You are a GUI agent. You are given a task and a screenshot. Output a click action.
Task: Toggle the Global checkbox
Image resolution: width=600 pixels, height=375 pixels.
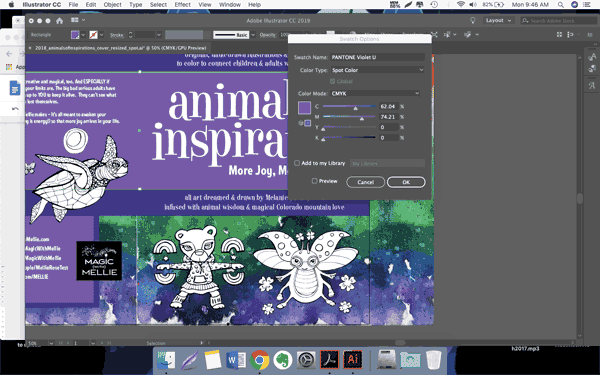point(333,81)
